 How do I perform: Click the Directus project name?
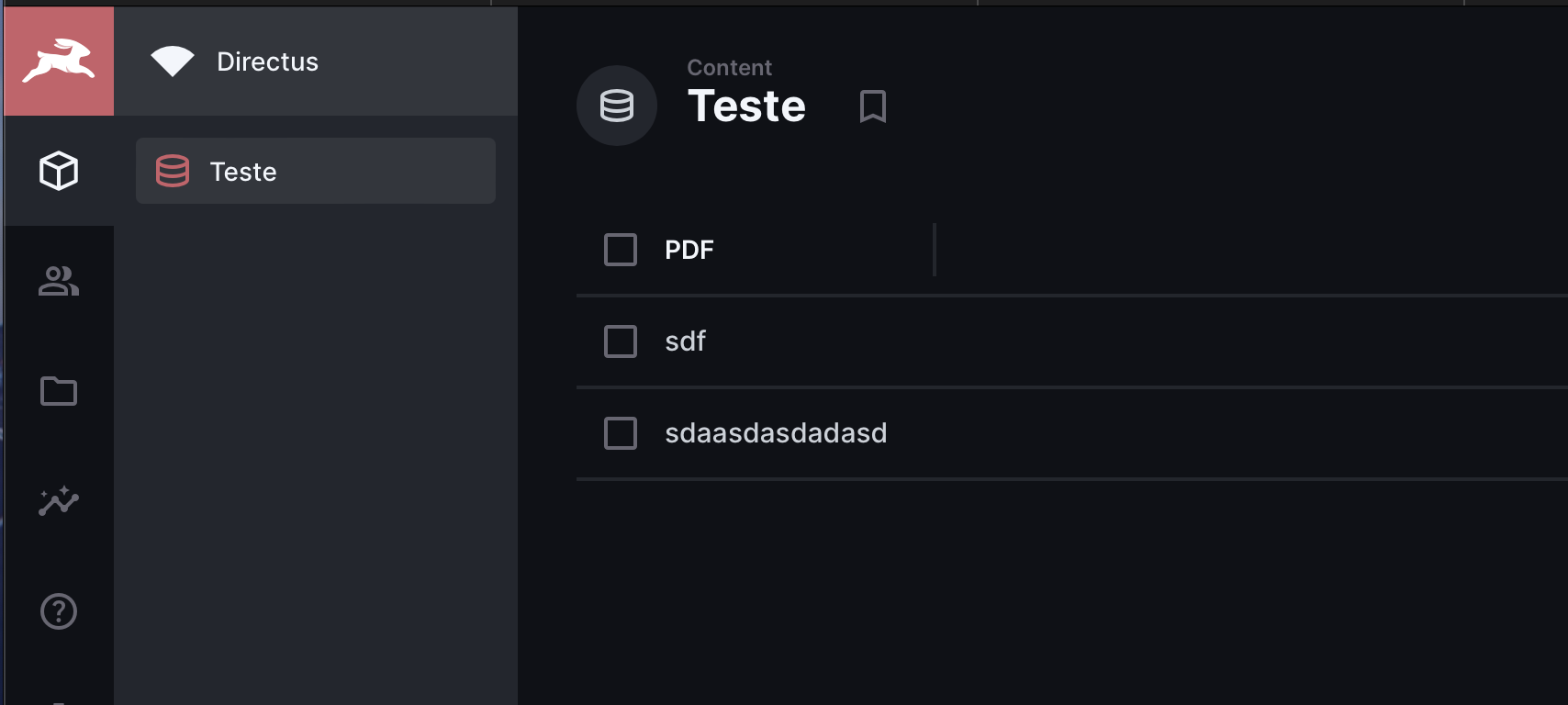tap(267, 62)
